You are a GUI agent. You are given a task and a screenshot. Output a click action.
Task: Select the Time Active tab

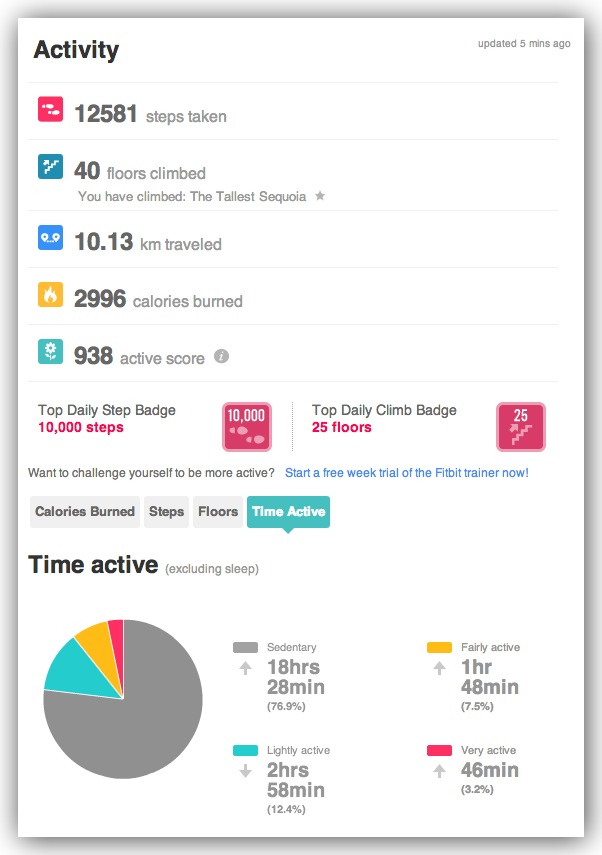click(288, 512)
